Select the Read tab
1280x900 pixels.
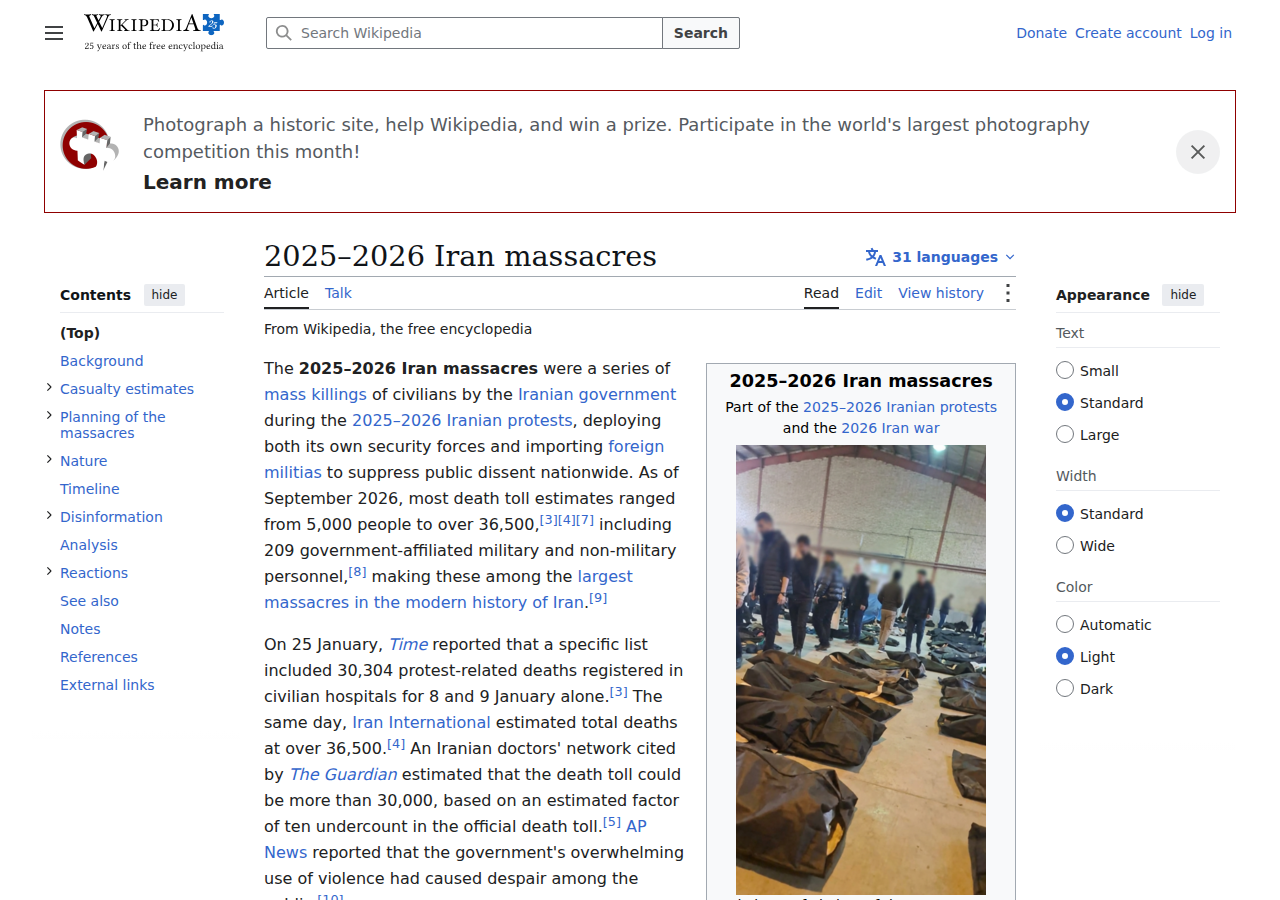click(x=821, y=293)
